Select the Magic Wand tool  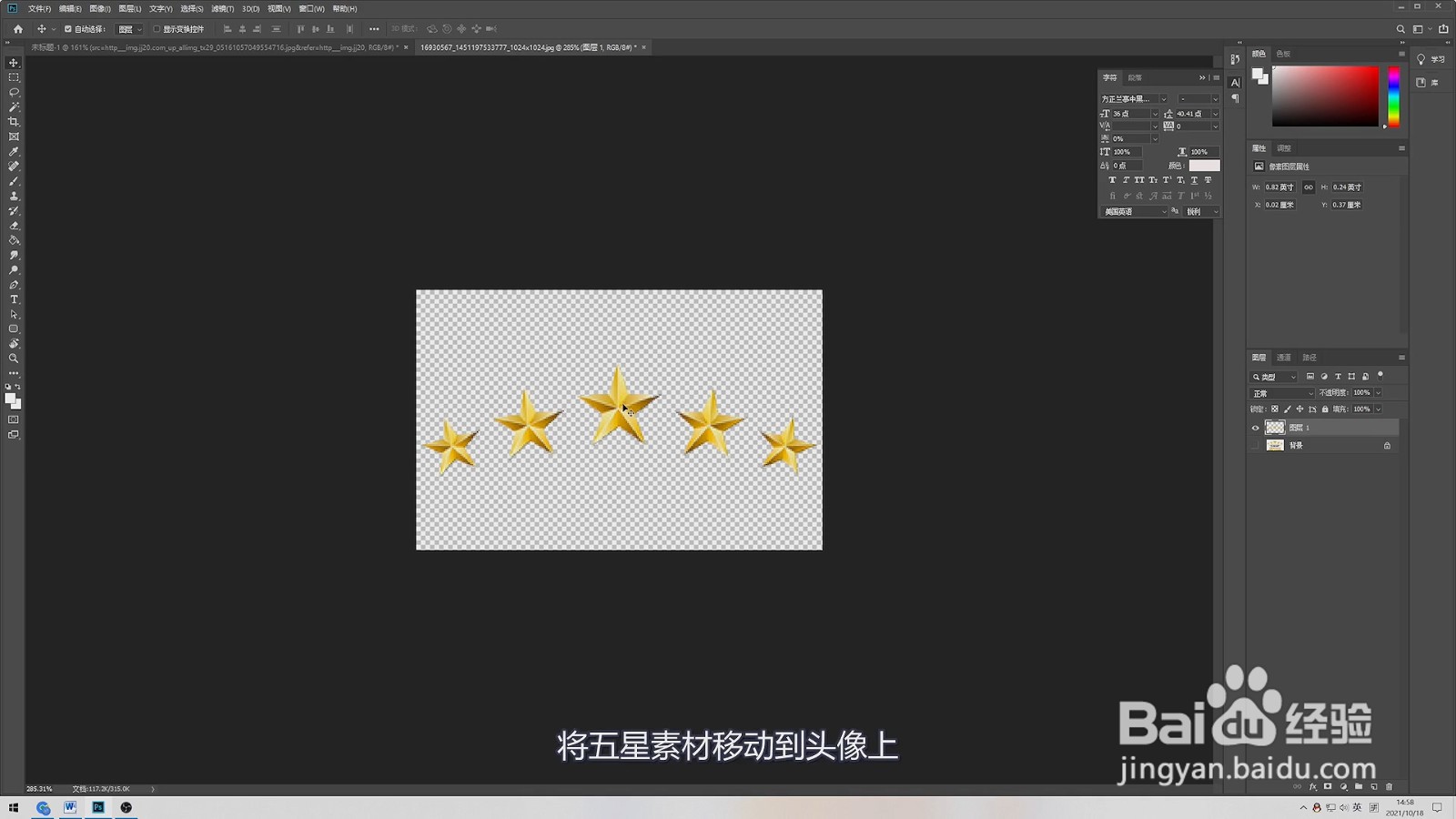[14, 106]
